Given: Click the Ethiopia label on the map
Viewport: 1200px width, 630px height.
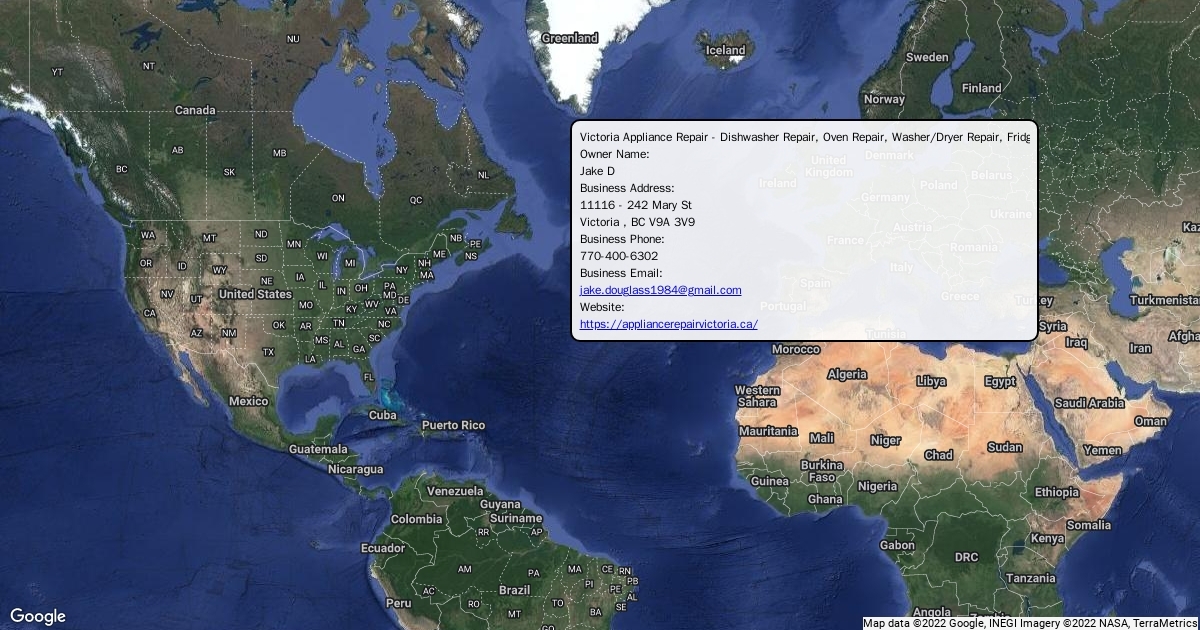Looking at the screenshot, I should click(1057, 492).
